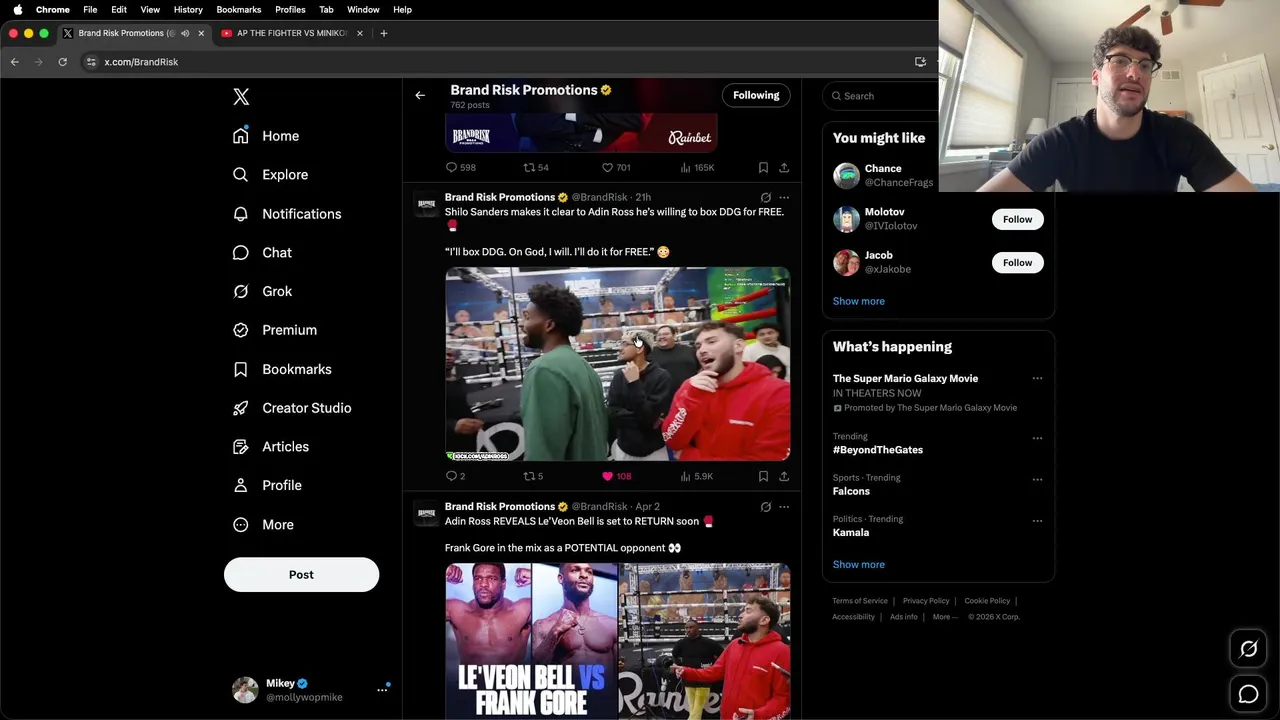The image size is (1280, 720).
Task: Open the History menu
Action: 188,10
